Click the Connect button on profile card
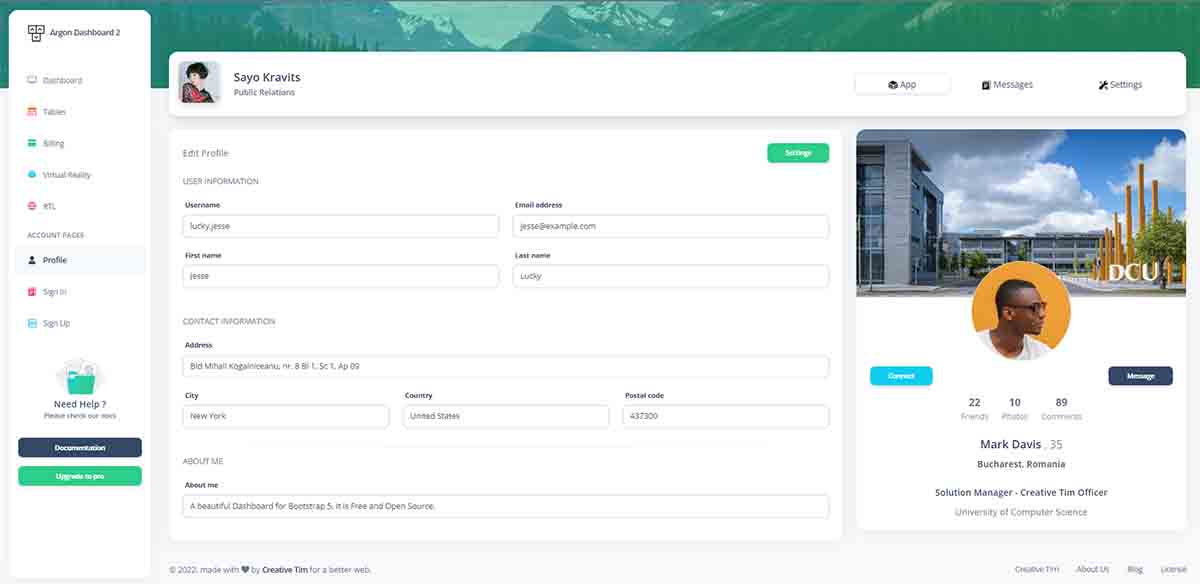Viewport: 1200px width, 584px height. (901, 375)
